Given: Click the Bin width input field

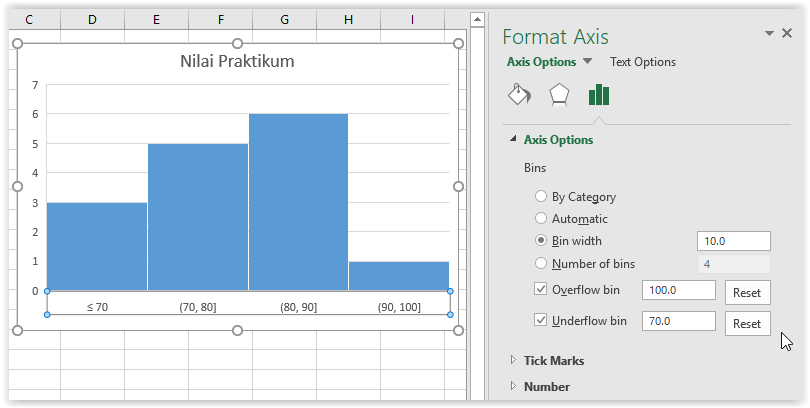Looking at the screenshot, I should click(x=734, y=241).
